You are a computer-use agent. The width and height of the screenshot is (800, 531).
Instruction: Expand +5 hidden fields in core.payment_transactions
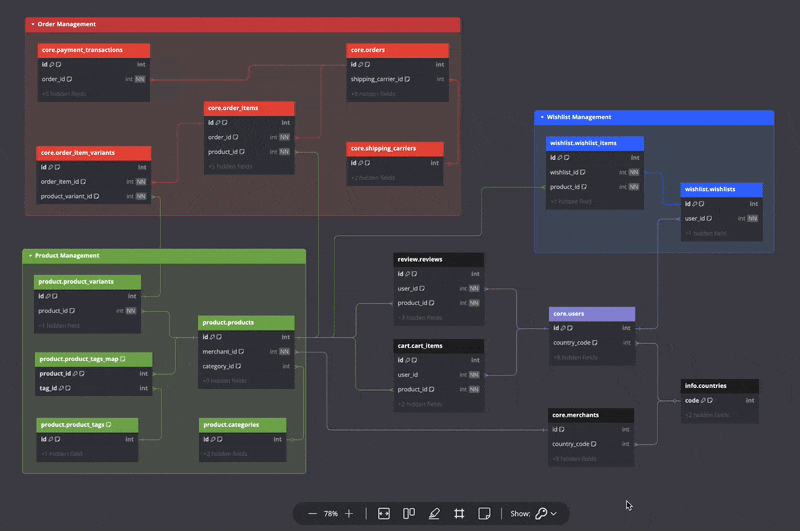pos(64,94)
